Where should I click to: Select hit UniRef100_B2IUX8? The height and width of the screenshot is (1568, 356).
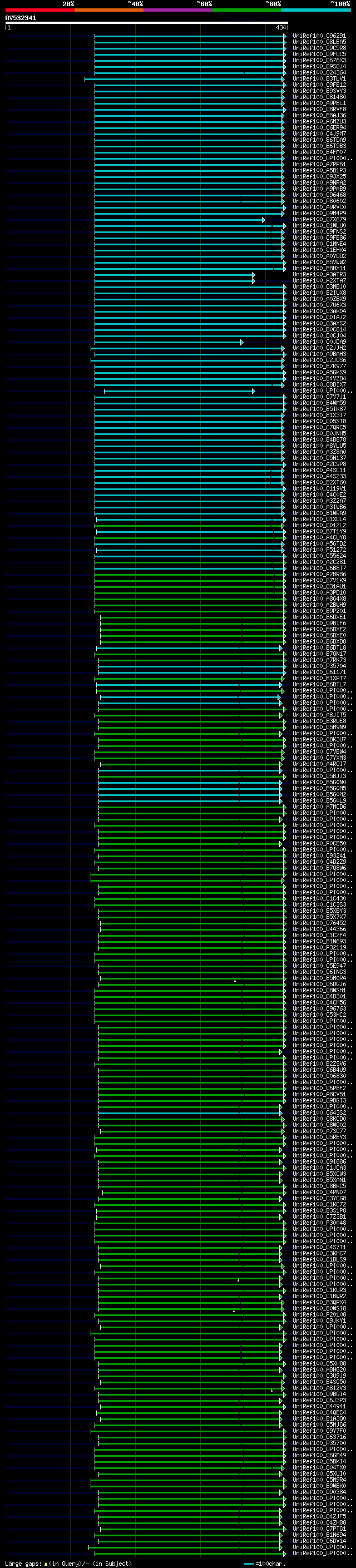coord(319,293)
